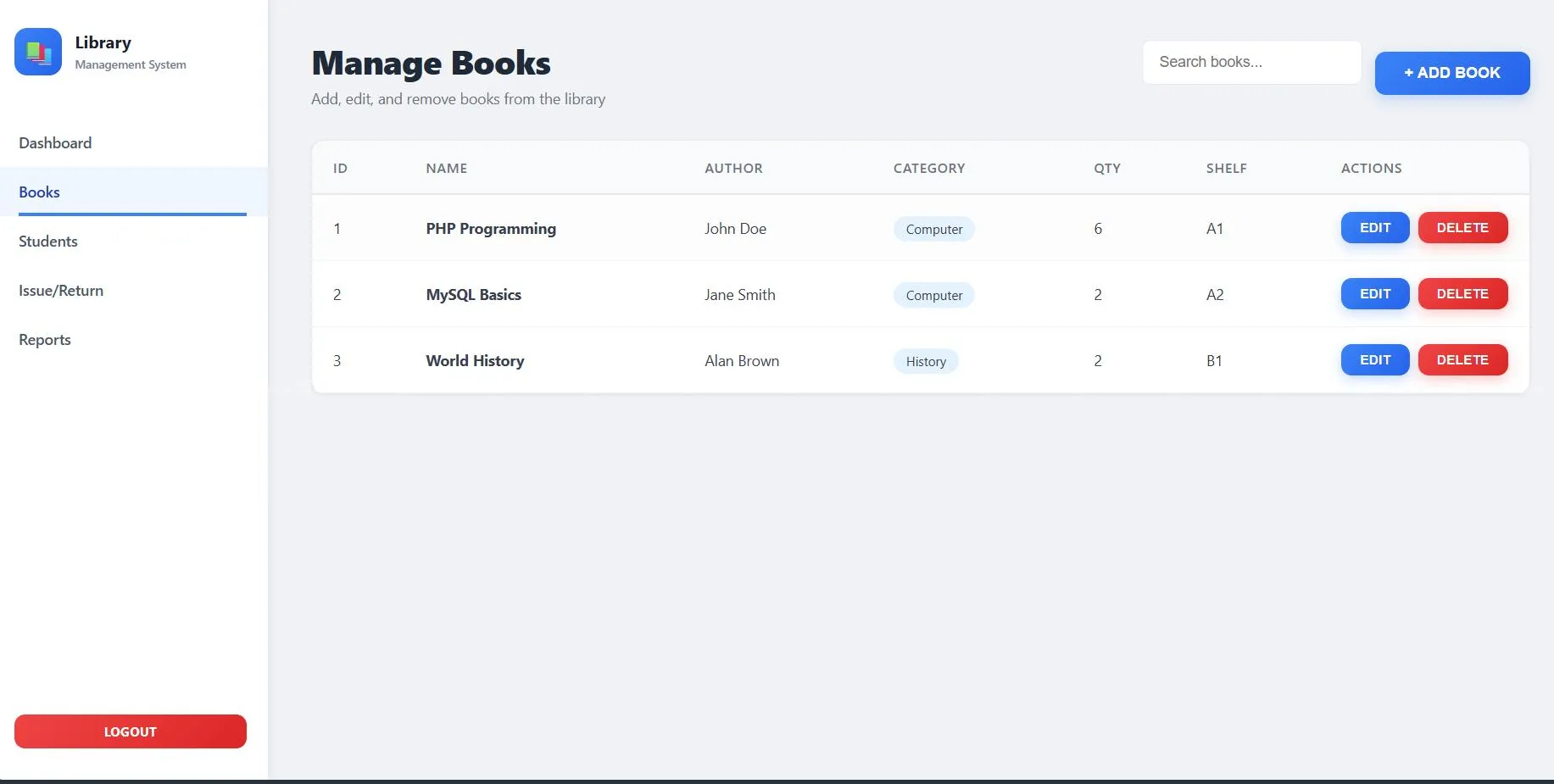Edit the PHP Programming book
This screenshot has width=1554, height=784.
(1374, 228)
